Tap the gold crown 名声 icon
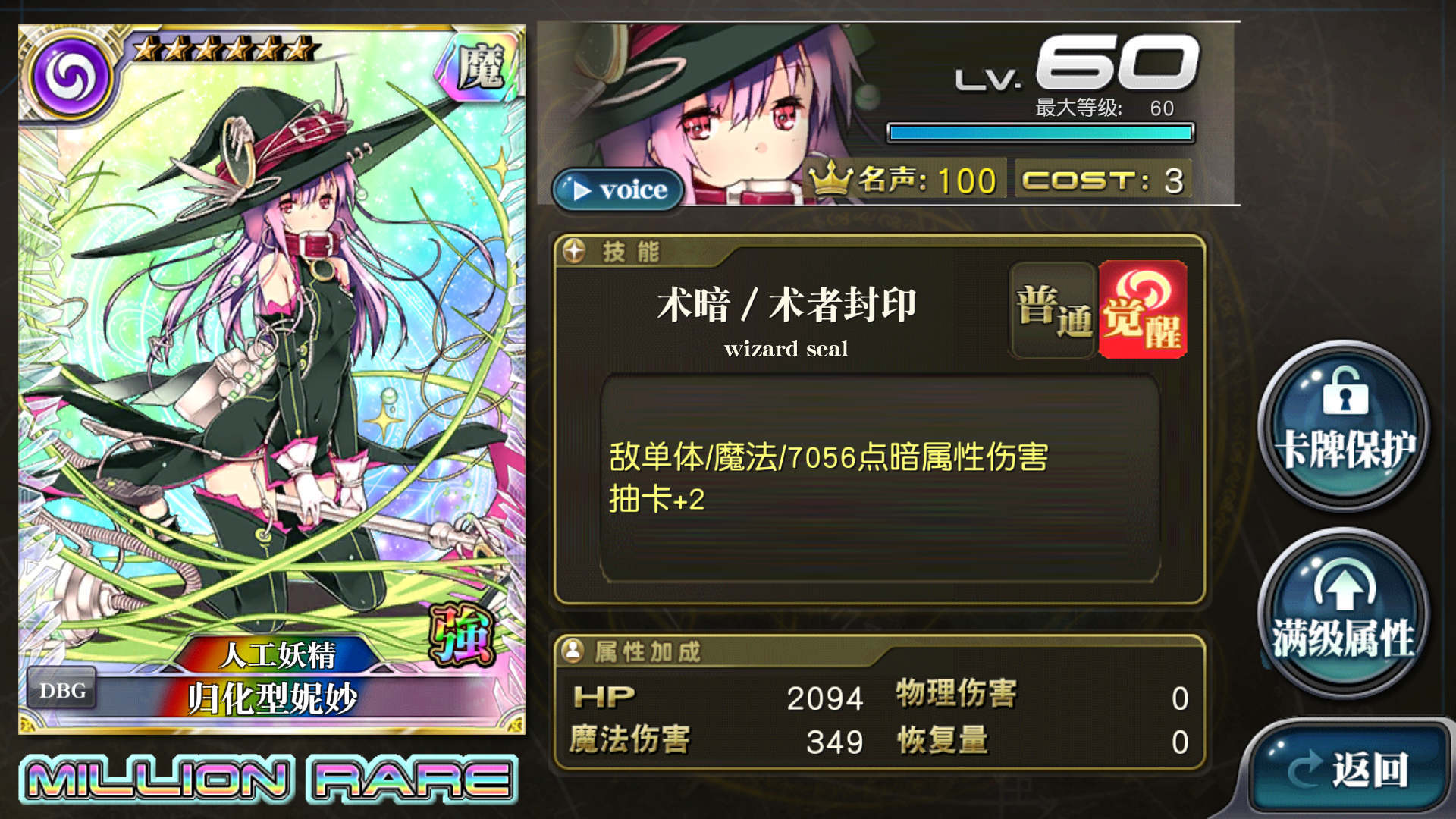Image resolution: width=1456 pixels, height=819 pixels. pos(830,180)
